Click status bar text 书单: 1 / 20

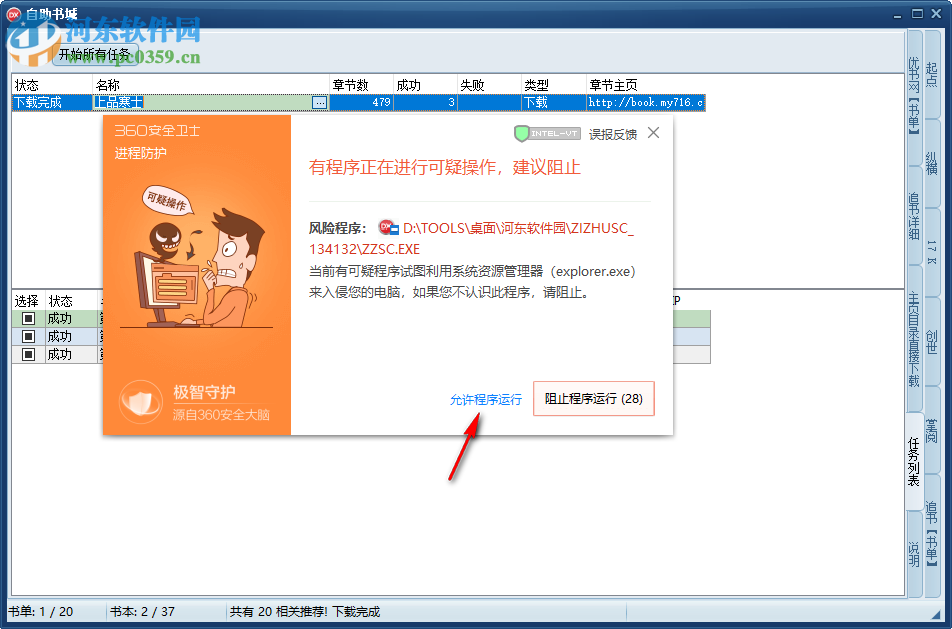pos(41,612)
